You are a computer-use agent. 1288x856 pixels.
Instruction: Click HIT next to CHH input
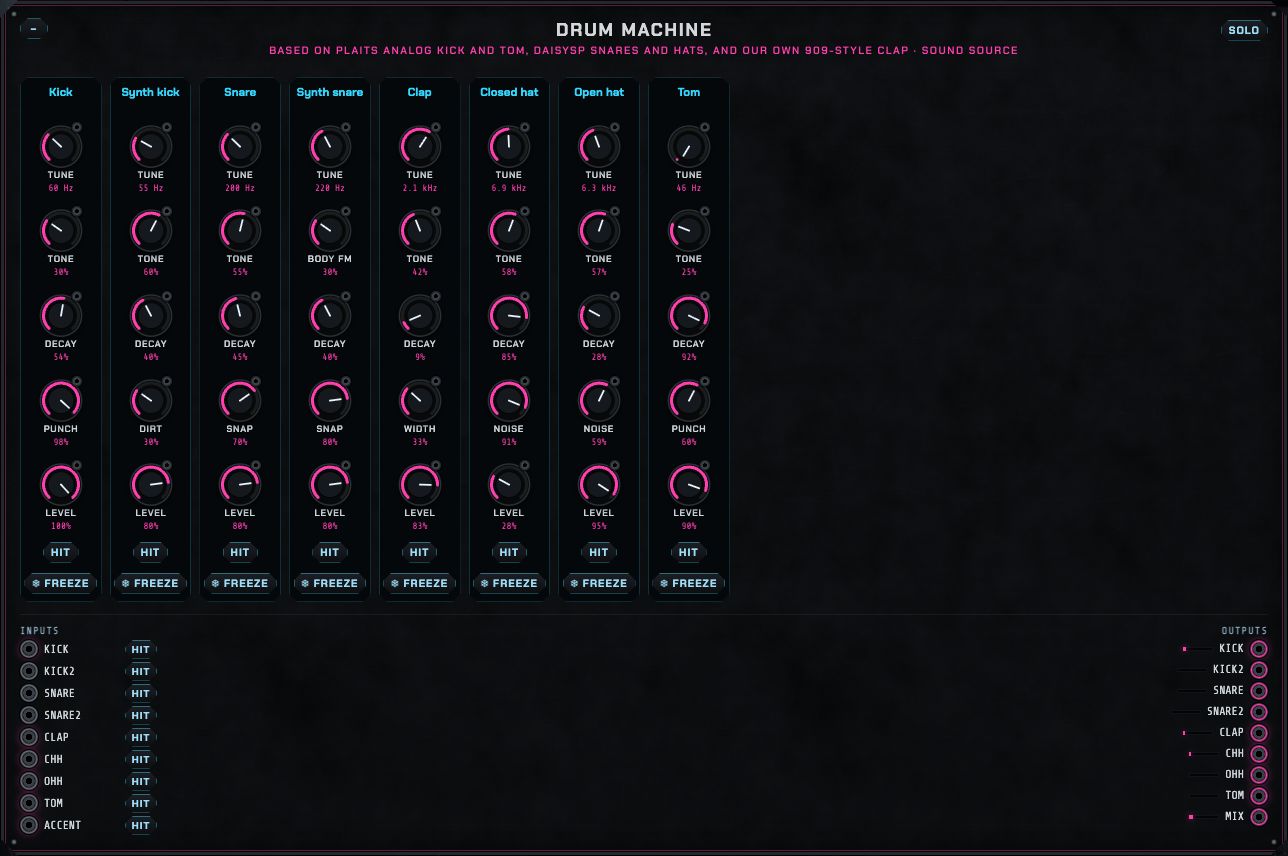click(x=141, y=759)
